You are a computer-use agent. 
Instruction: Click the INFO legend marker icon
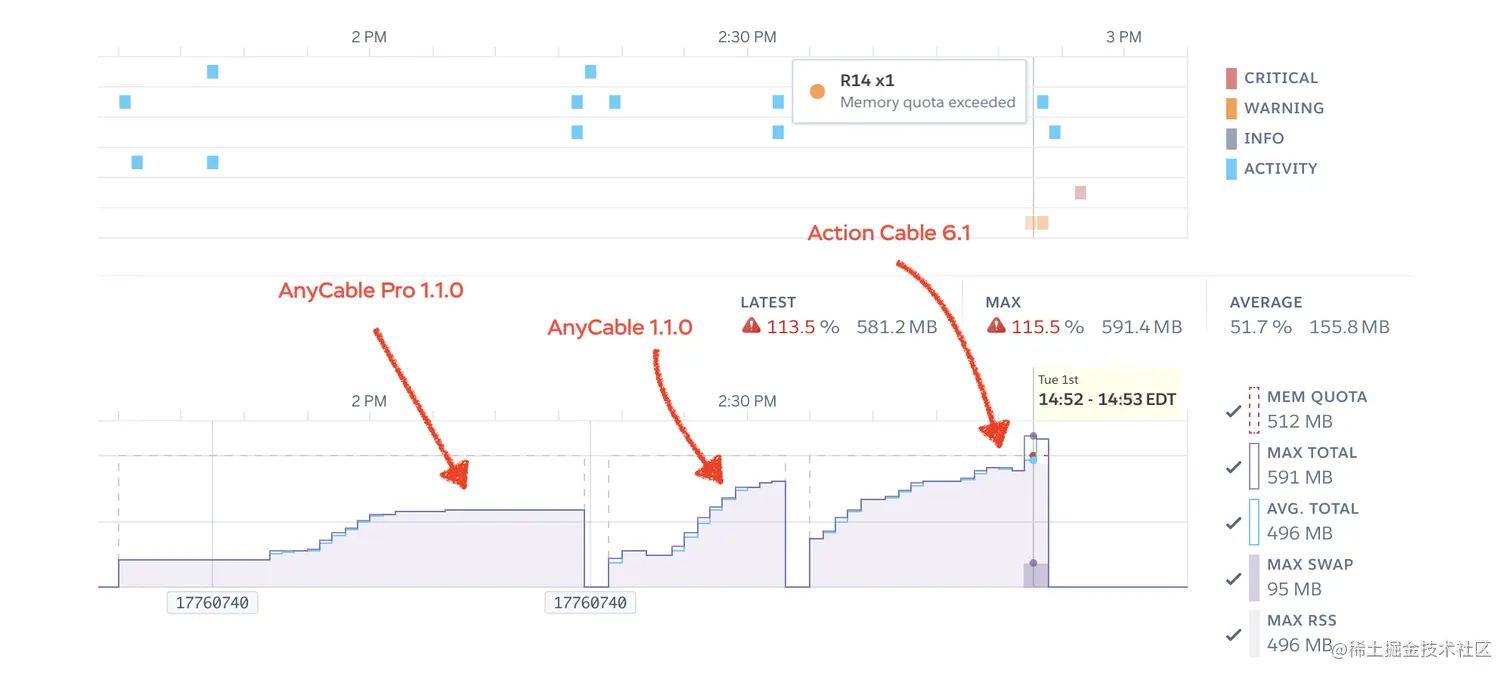1231,138
